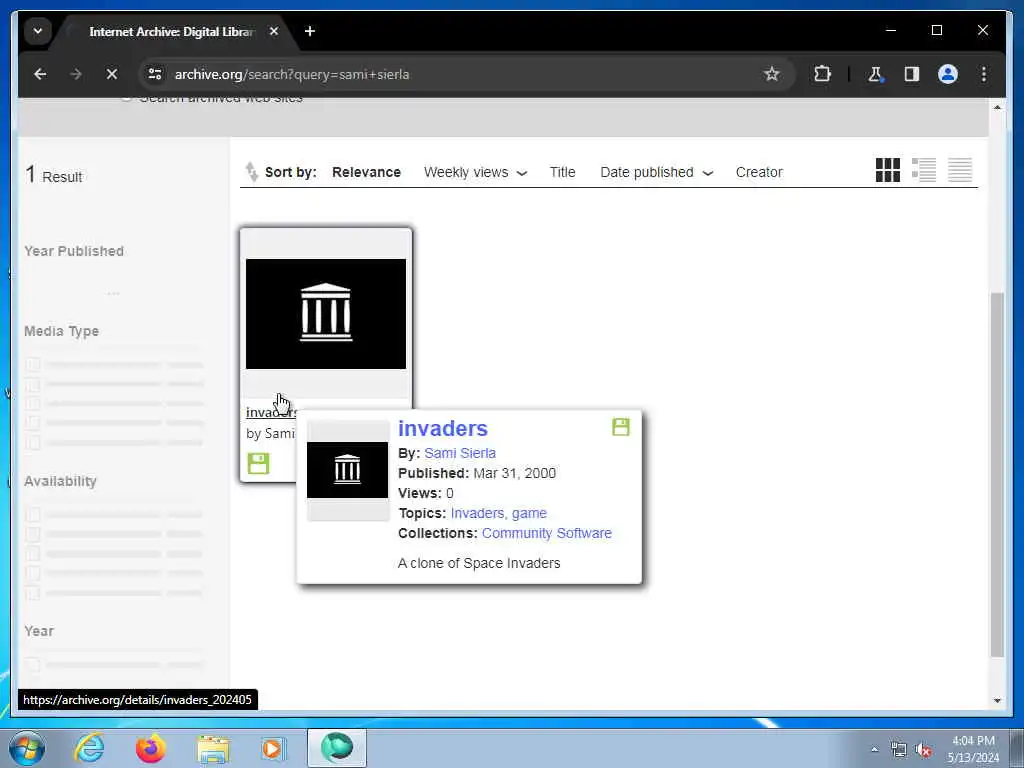
Task: Click 'A clone of Space Invaders' description
Action: 479,564
